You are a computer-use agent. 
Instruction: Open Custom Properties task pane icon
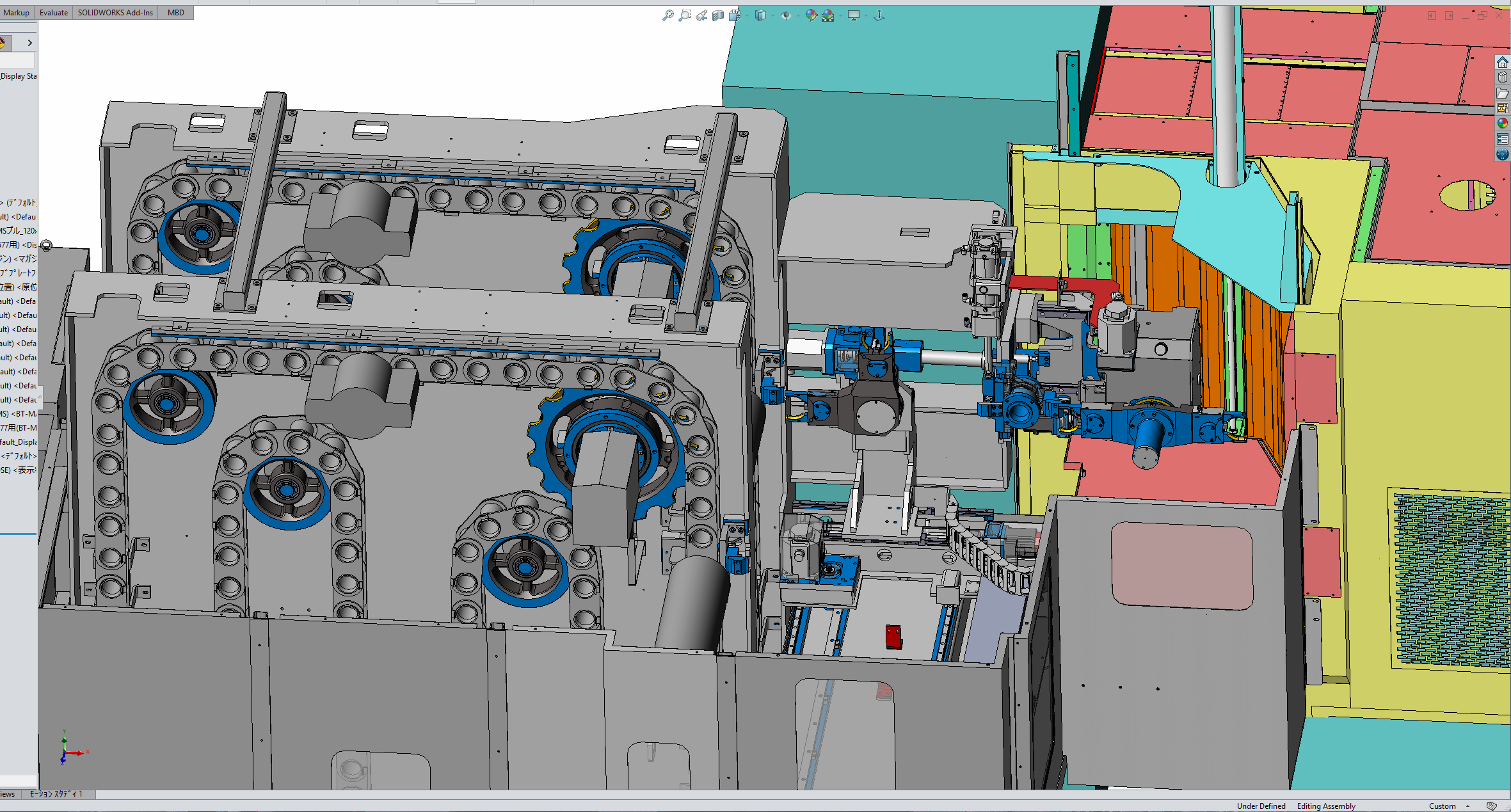[1503, 139]
